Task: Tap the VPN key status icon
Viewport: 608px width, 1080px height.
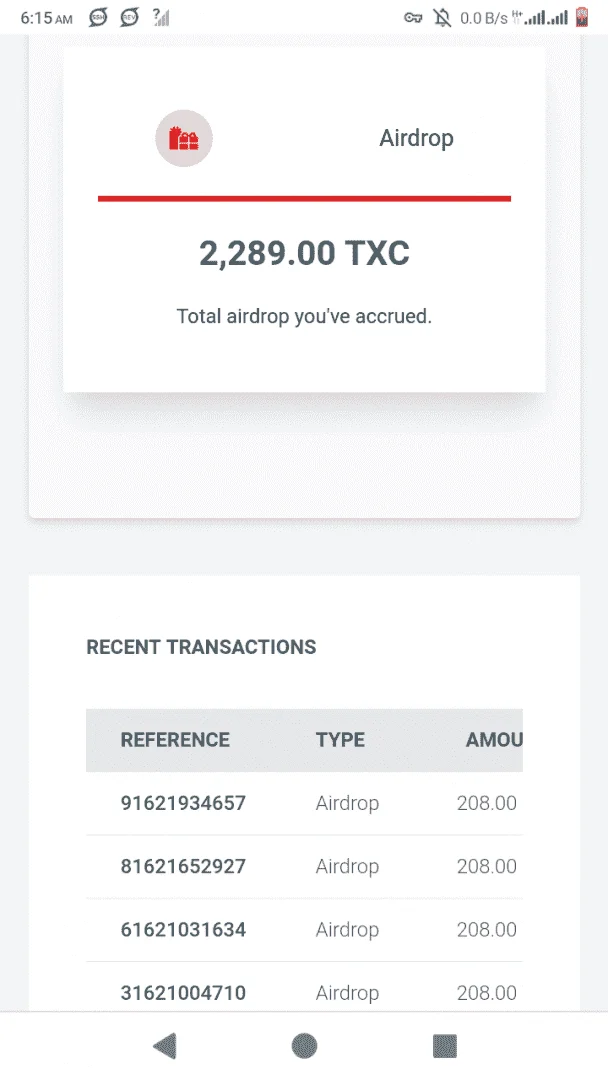Action: click(412, 18)
